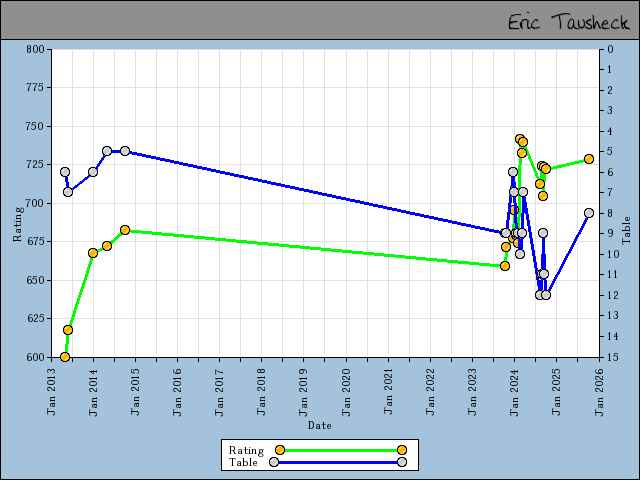
Task: Click the first gray Table point in early 2013
Action: click(65, 172)
